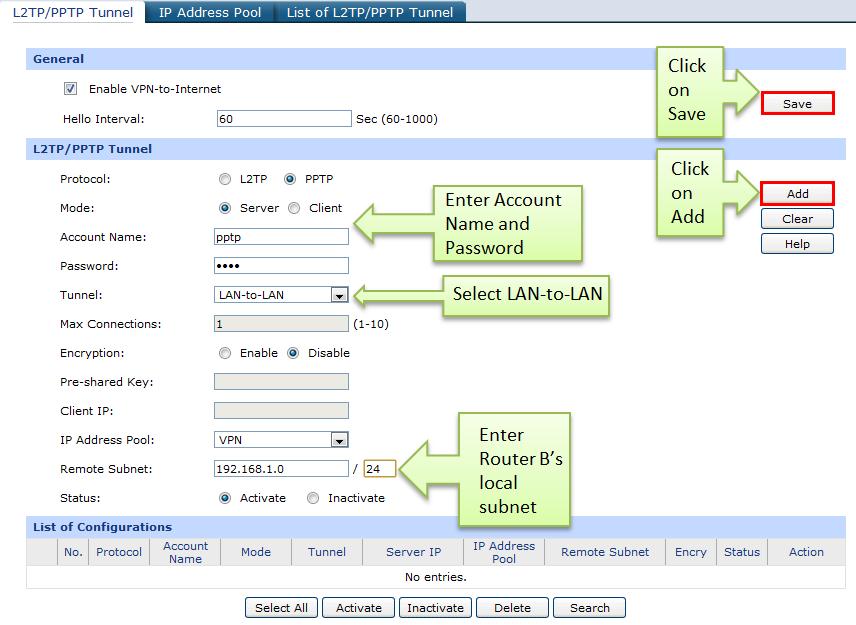Click the Account Name input field
Viewport: 856px width, 625px height.
tap(281, 237)
